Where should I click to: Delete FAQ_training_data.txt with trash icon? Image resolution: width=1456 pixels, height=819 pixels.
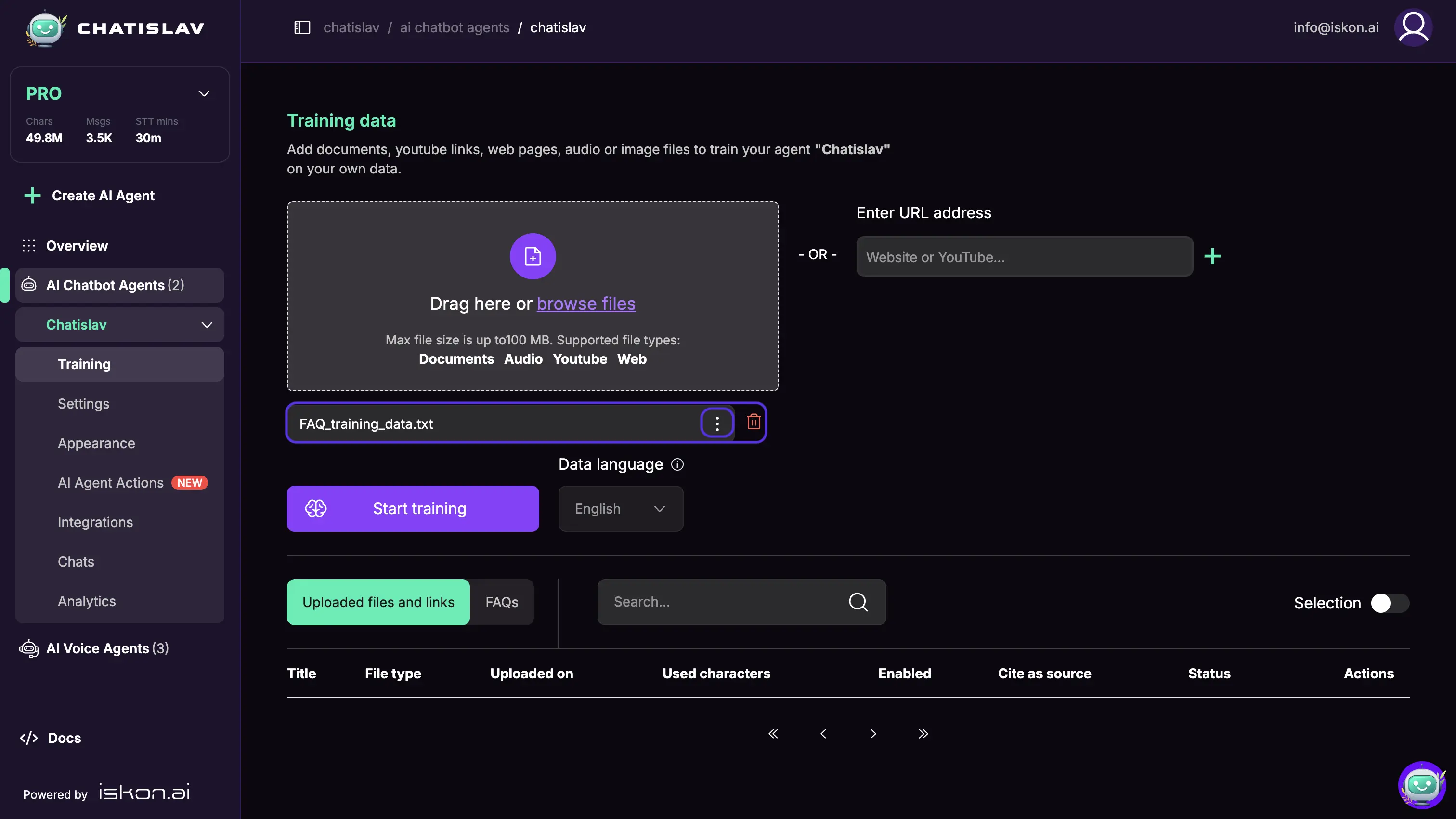click(x=754, y=422)
